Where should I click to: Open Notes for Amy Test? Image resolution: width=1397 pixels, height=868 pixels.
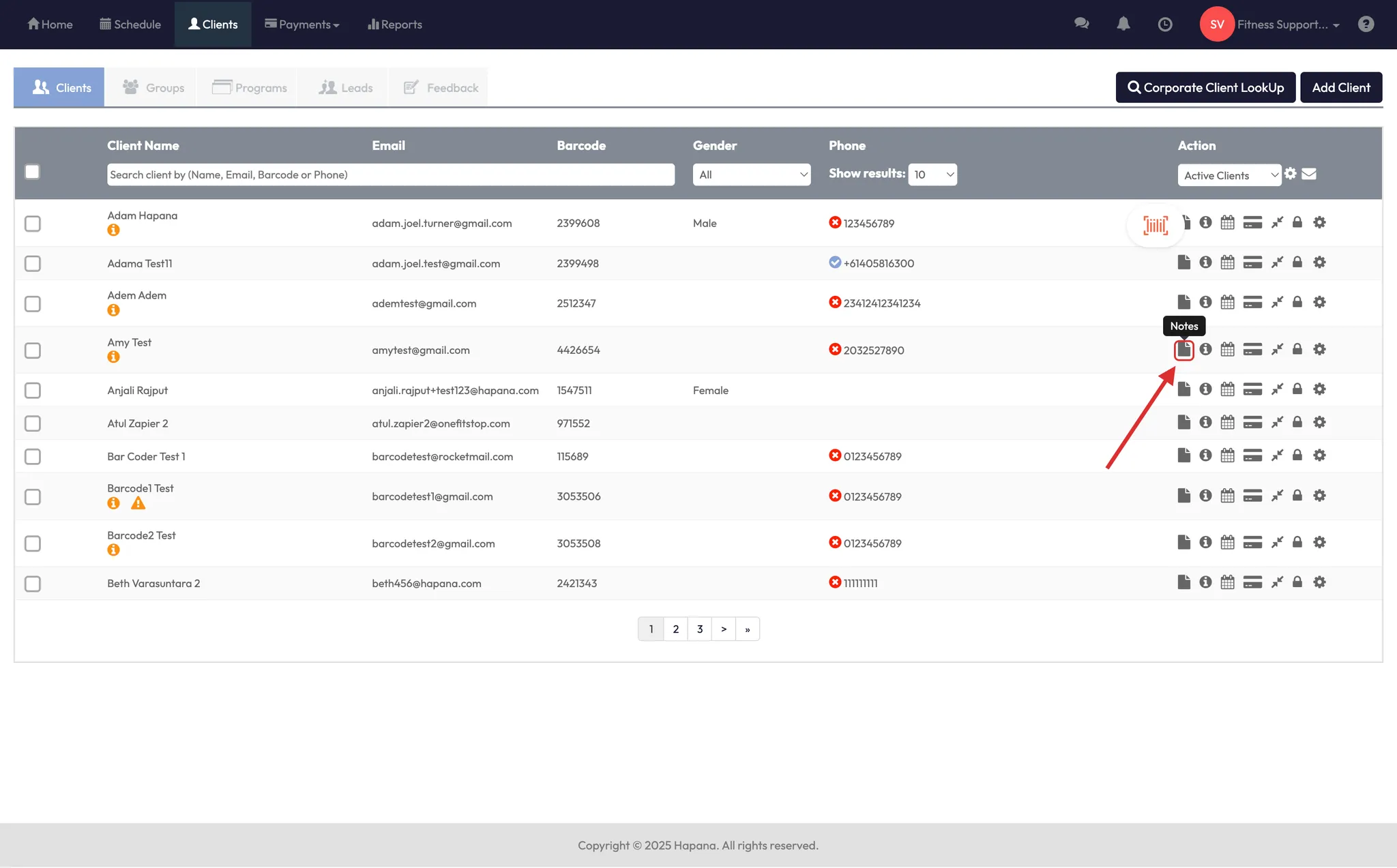tap(1183, 350)
